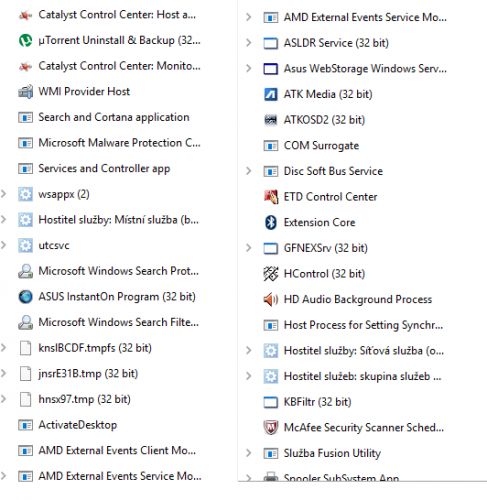Click the Catalyst Control Center: Host icon
The height and width of the screenshot is (500, 487).
(x=25, y=15)
